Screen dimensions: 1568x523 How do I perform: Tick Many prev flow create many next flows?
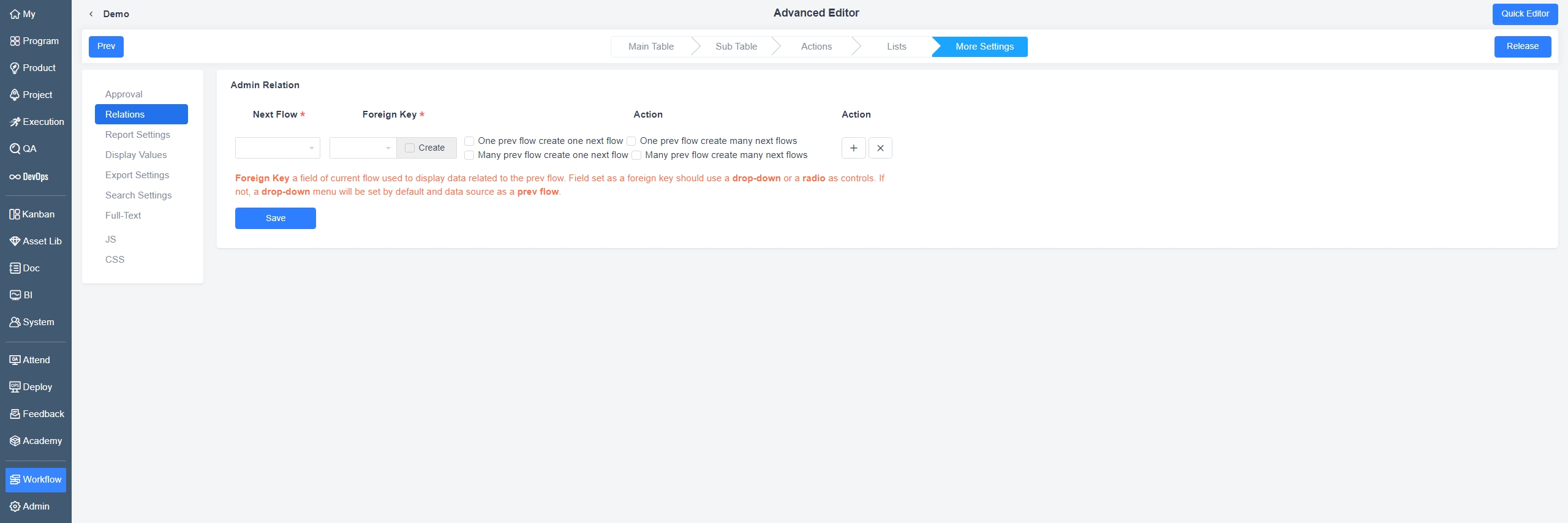pyautogui.click(x=636, y=156)
